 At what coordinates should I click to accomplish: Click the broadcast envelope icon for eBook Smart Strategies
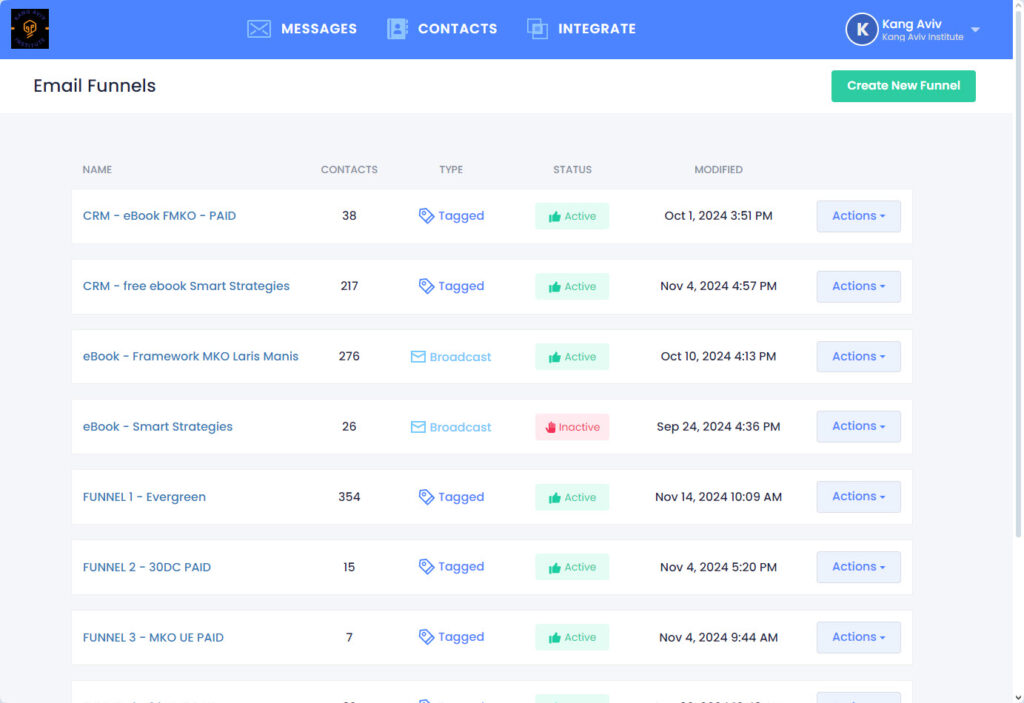418,427
